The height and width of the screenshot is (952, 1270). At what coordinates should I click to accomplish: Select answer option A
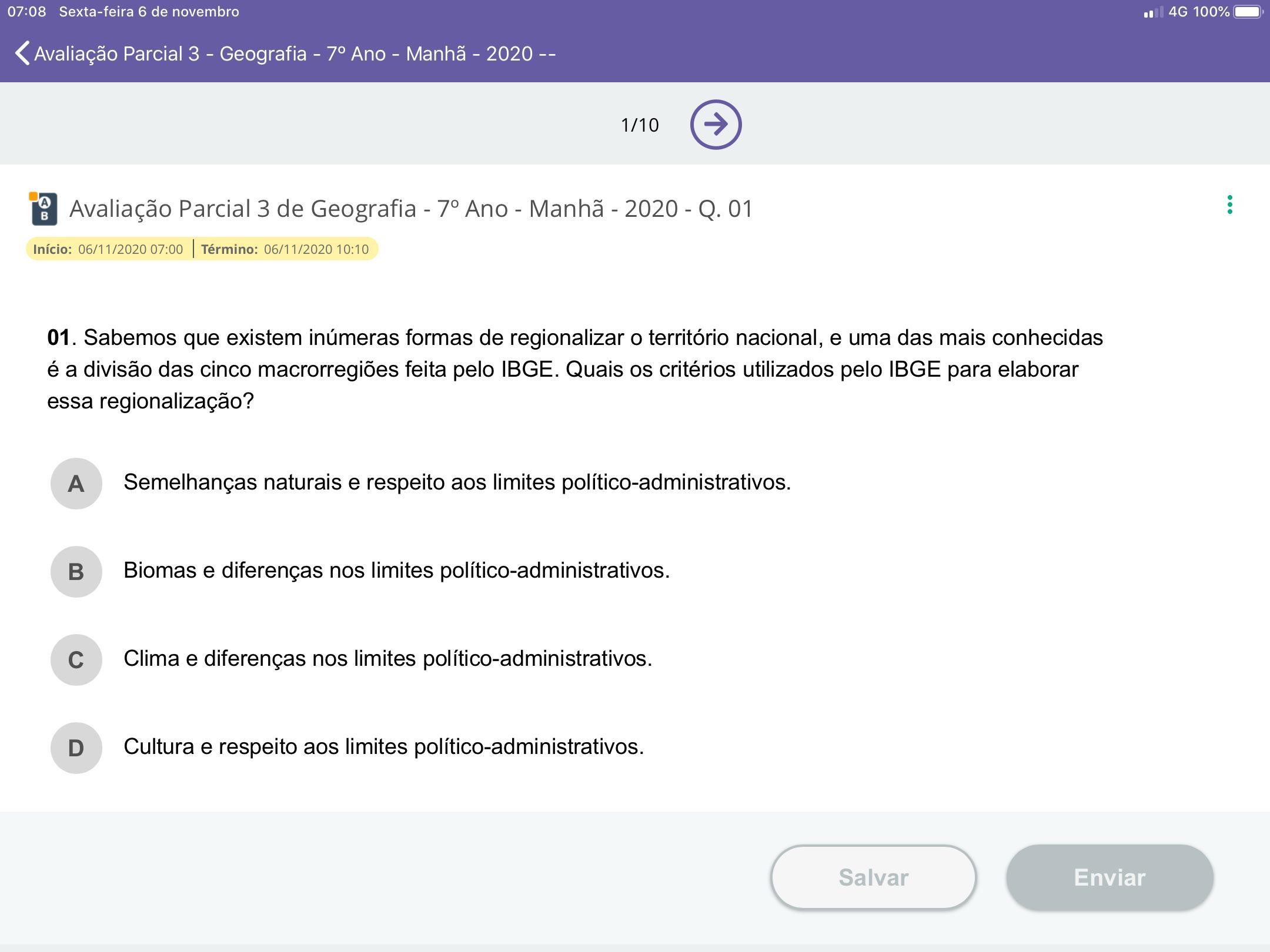[x=76, y=484]
